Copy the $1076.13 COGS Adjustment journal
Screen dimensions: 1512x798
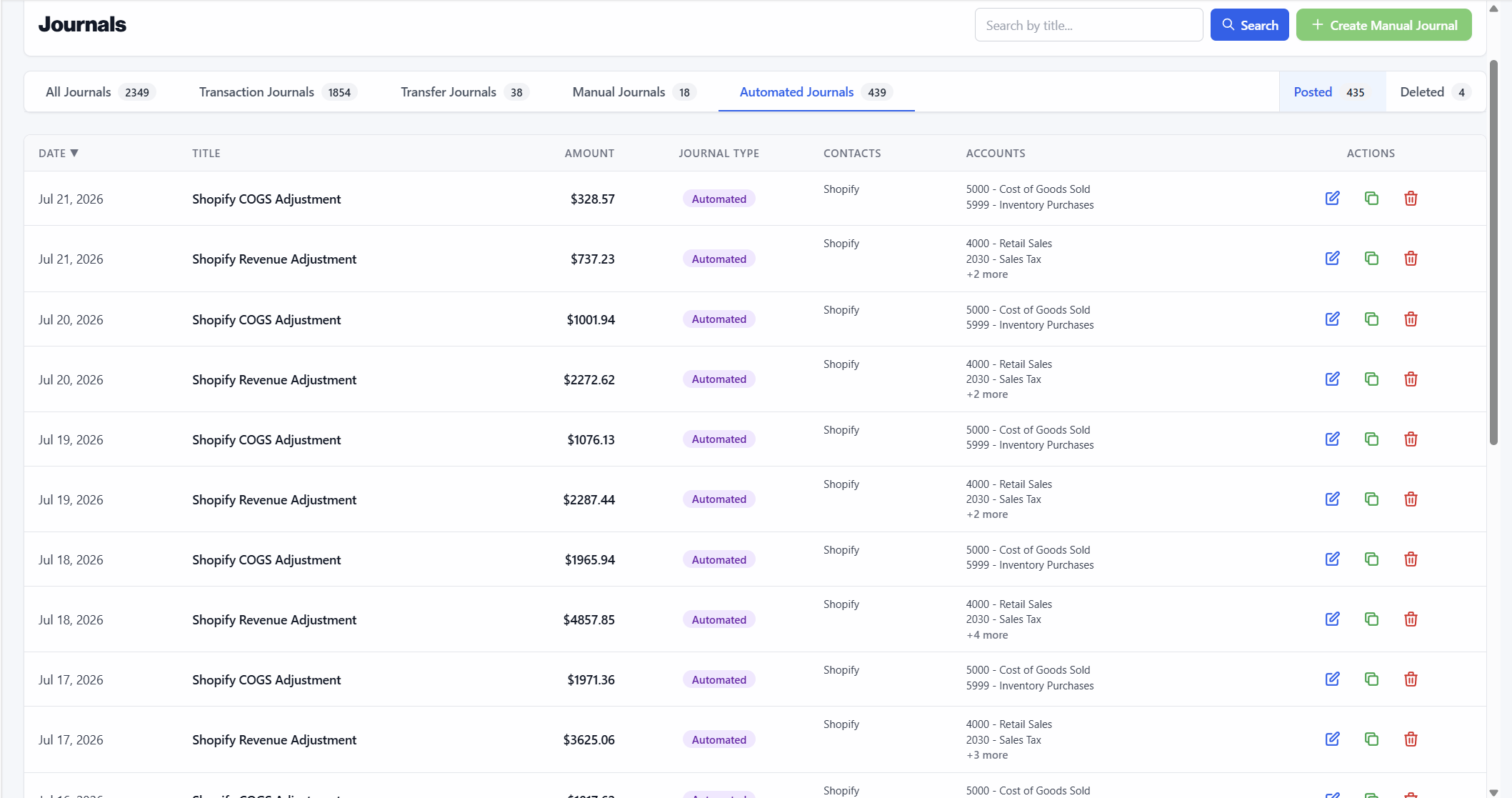pyautogui.click(x=1371, y=439)
